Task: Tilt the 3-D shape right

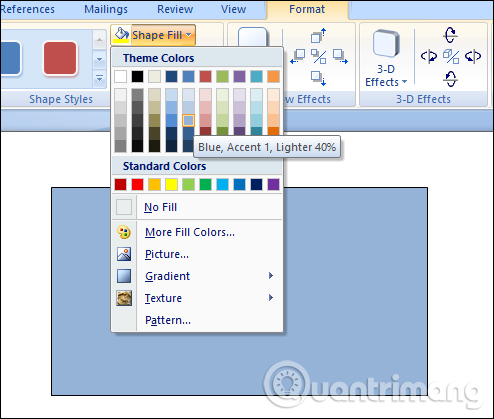Action: (x=473, y=56)
